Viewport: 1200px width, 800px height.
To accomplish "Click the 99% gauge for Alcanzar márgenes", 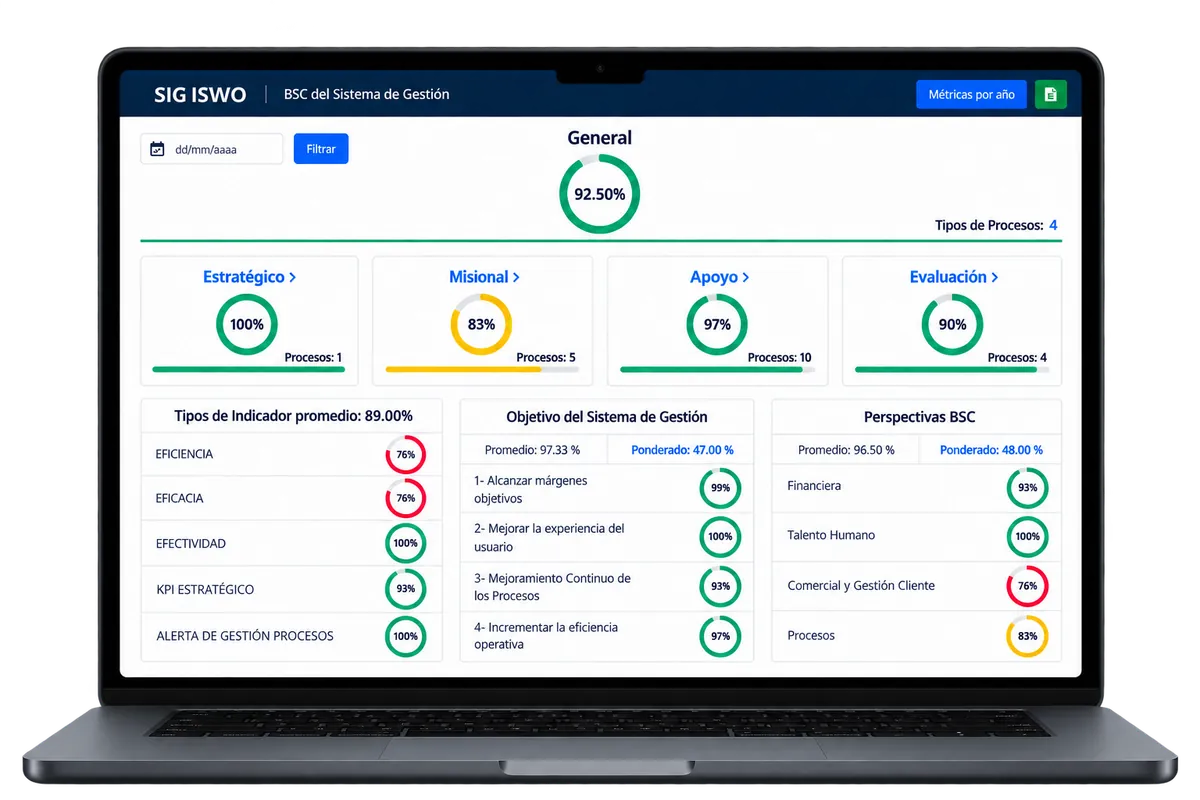I will point(720,488).
